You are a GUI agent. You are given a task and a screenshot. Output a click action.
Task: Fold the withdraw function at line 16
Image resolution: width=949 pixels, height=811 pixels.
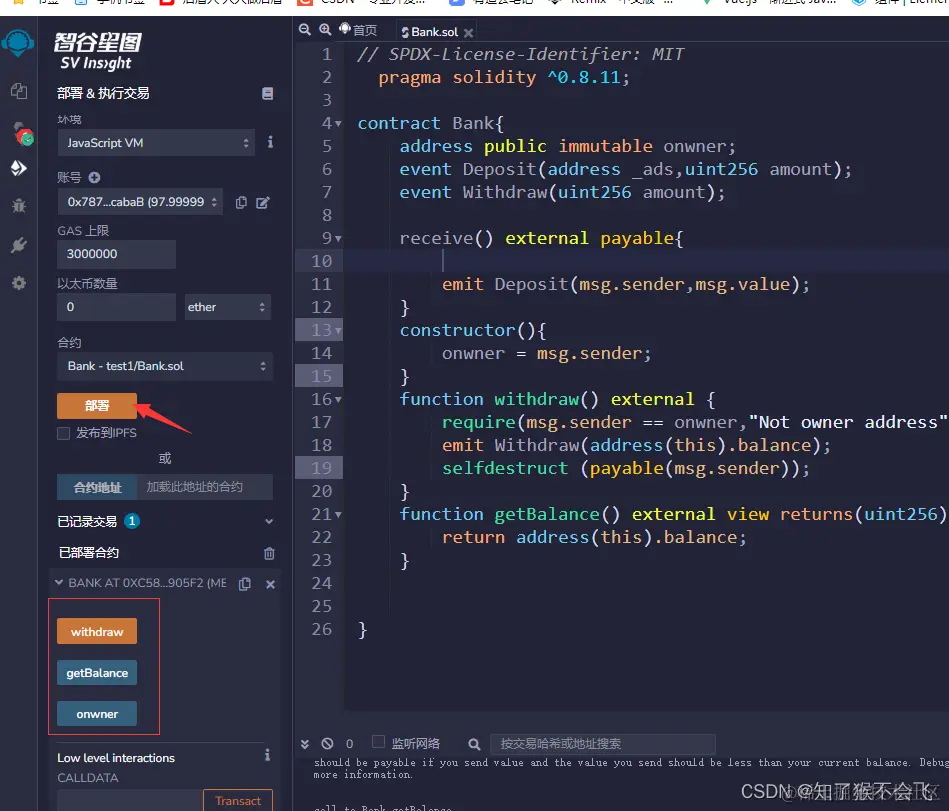[x=338, y=400]
